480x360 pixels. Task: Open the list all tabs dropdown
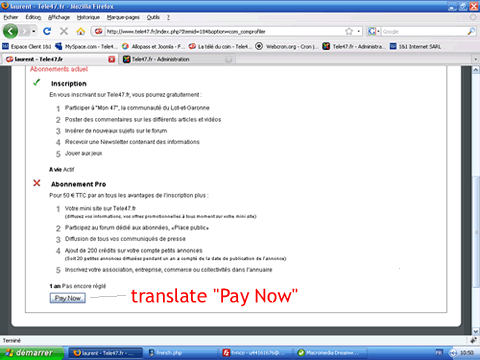point(475,59)
